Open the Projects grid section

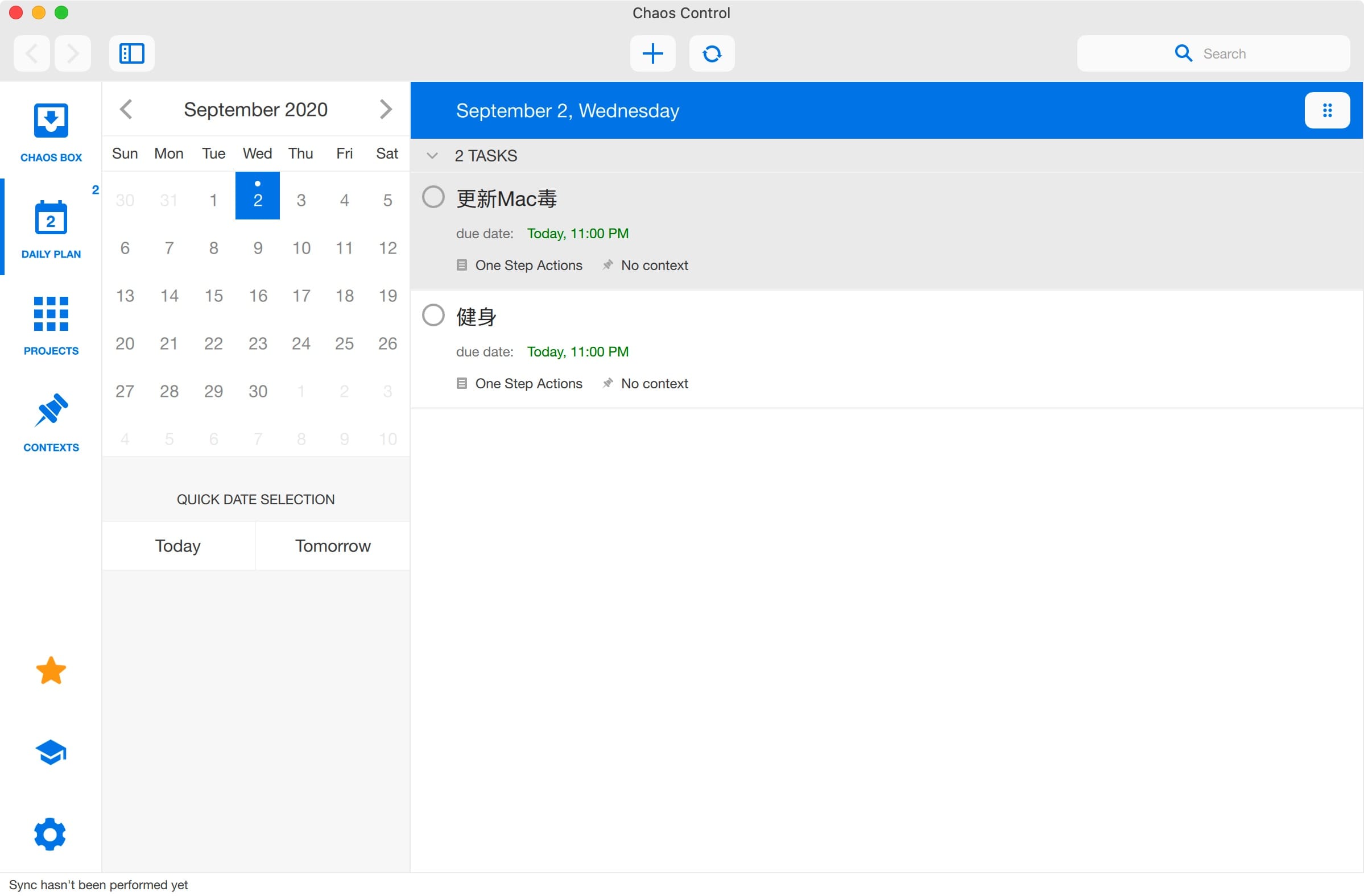click(51, 324)
